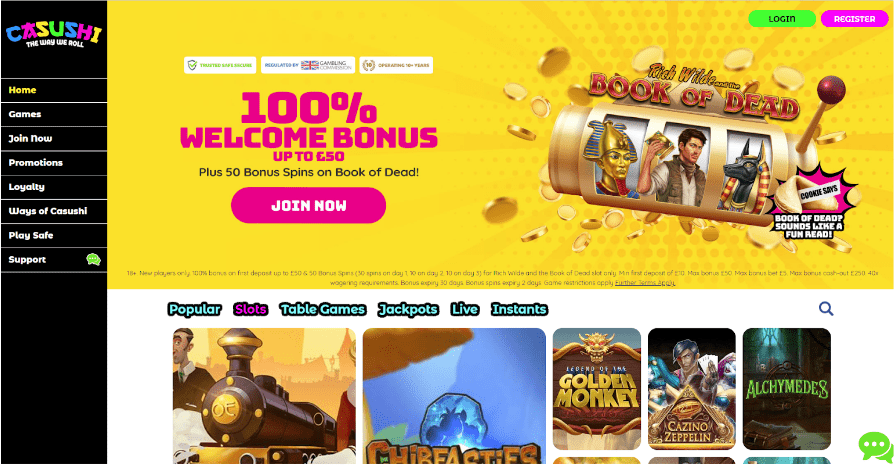Click the pink Register button
This screenshot has height=465, width=894.
pyautogui.click(x=854, y=19)
